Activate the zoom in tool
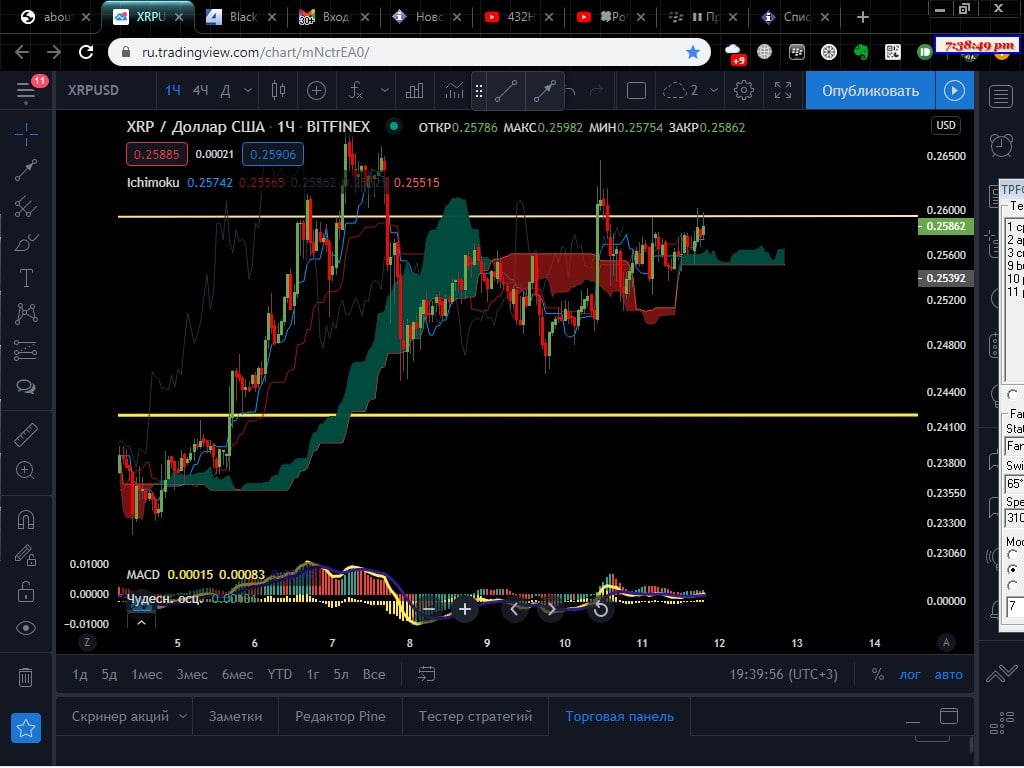 [x=26, y=470]
